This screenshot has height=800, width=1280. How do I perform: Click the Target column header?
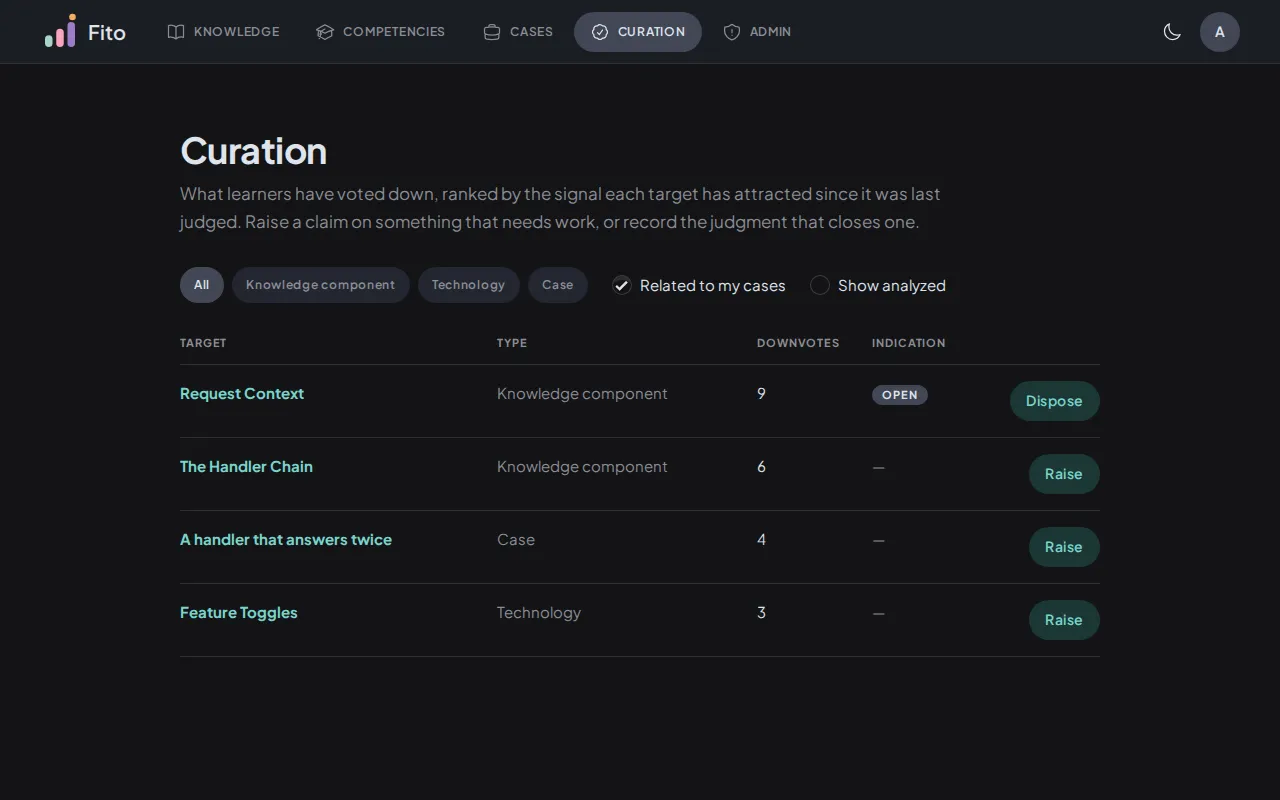coord(203,343)
